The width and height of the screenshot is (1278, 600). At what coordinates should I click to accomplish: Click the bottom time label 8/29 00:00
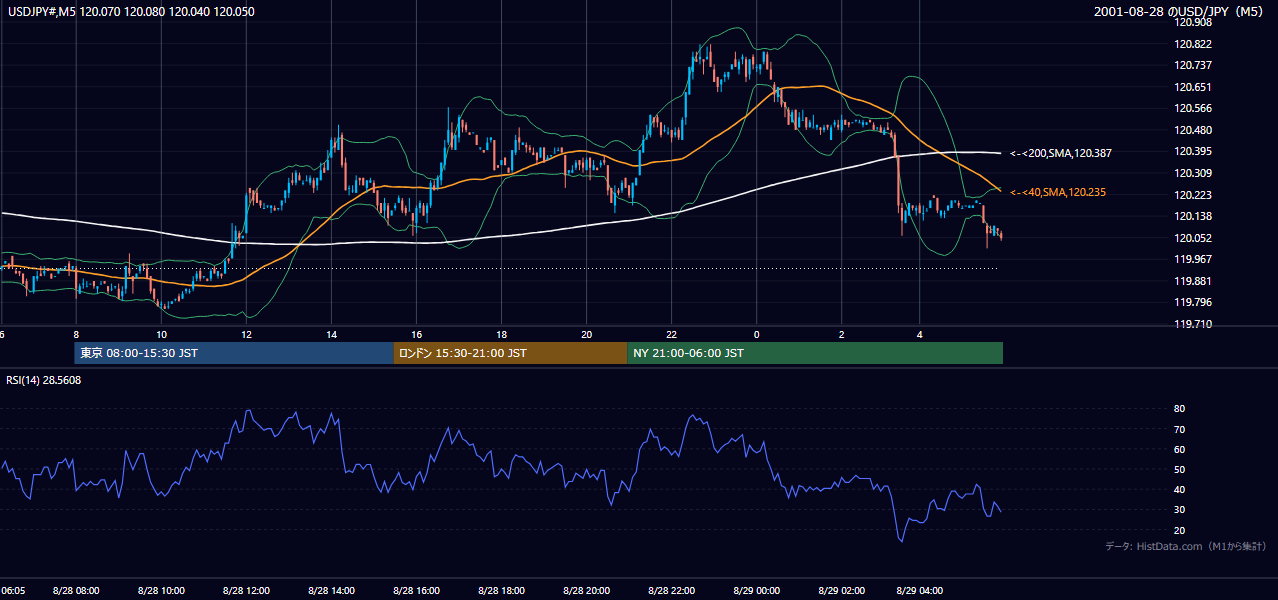pyautogui.click(x=756, y=591)
